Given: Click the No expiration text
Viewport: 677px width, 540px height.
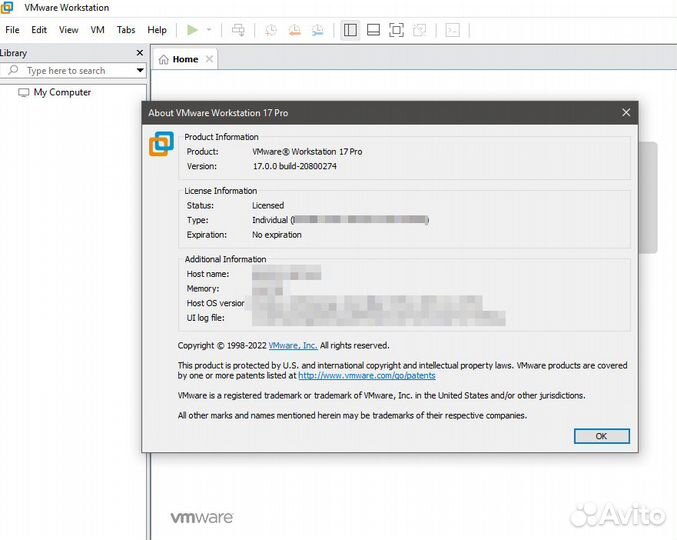Looking at the screenshot, I should point(277,235).
